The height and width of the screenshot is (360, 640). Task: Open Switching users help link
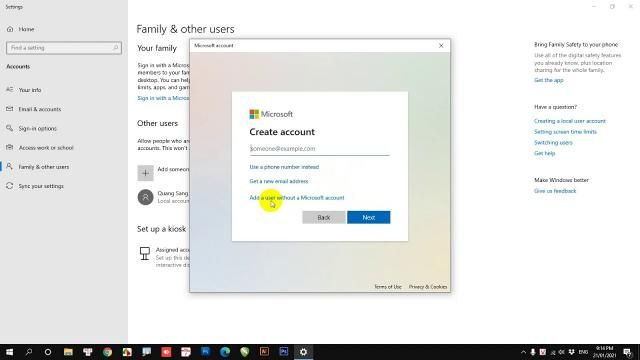(x=553, y=142)
